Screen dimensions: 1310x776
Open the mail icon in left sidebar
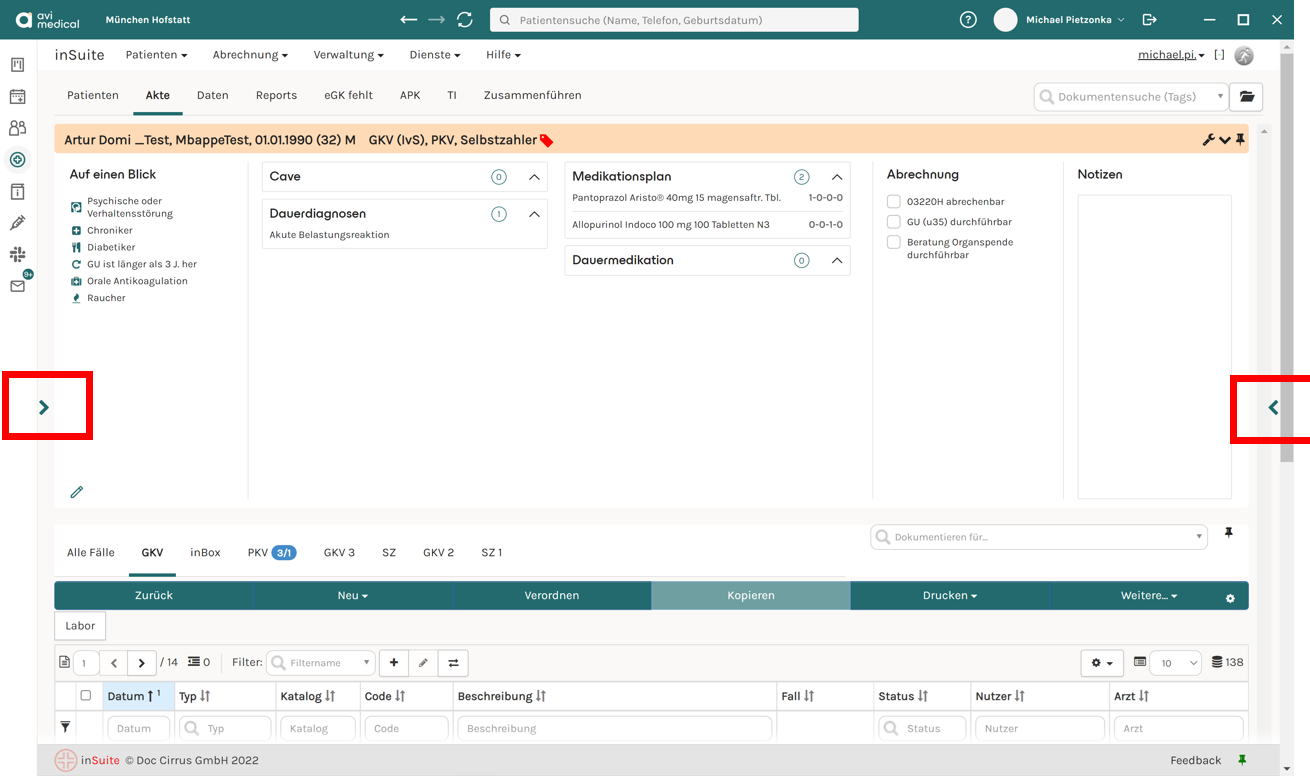click(17, 286)
